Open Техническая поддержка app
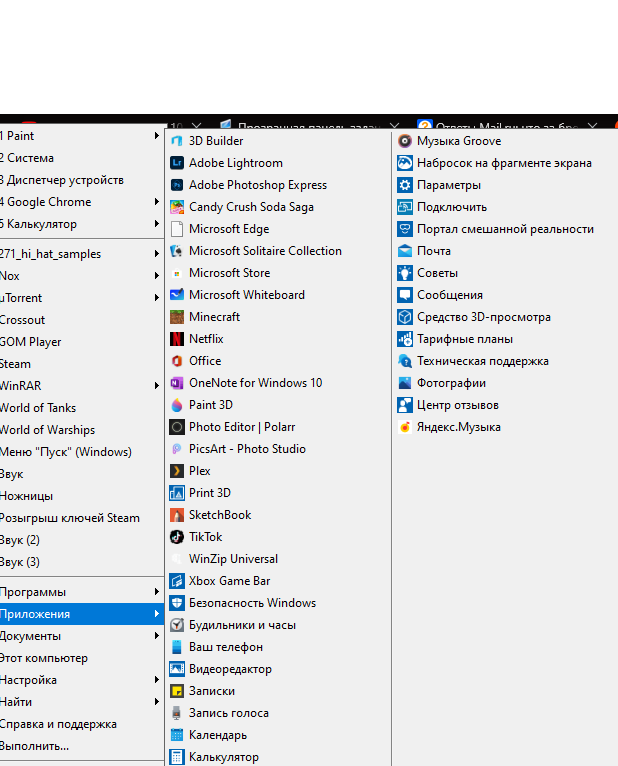Image resolution: width=618 pixels, height=766 pixels. [x=505, y=361]
